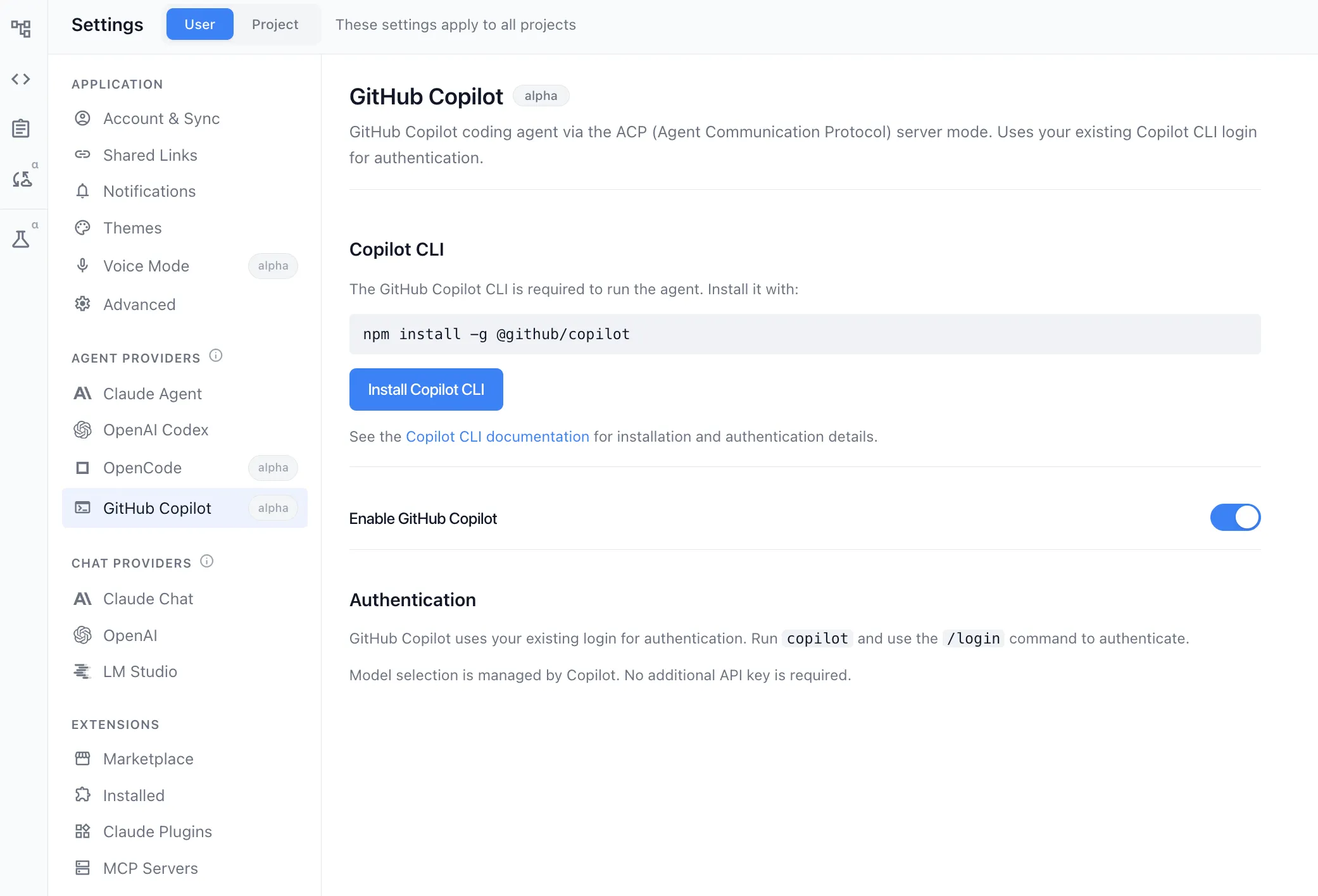
Task: Click the 'Authentication' section heading
Action: tap(413, 600)
